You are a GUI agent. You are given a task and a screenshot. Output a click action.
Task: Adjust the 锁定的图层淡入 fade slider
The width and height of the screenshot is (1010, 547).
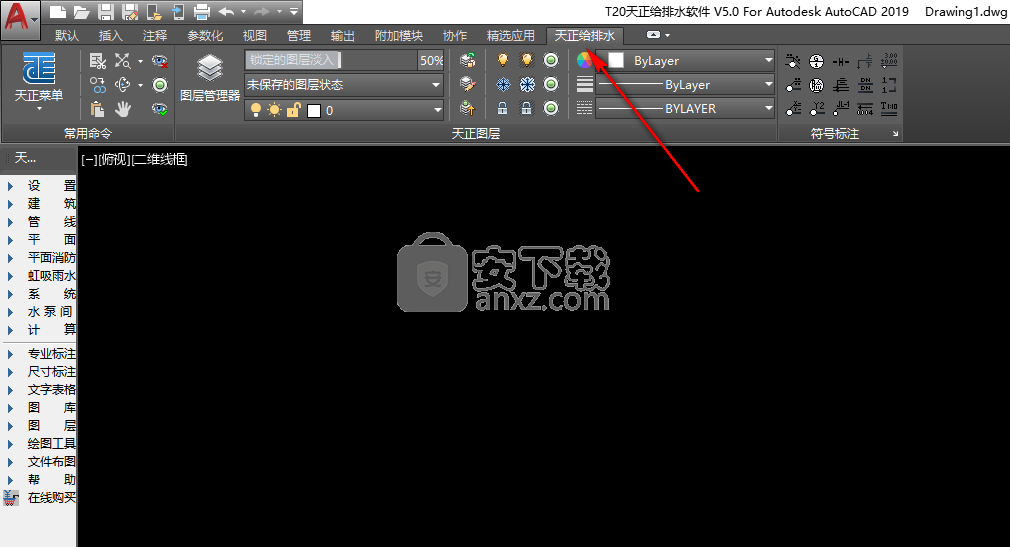click(332, 60)
